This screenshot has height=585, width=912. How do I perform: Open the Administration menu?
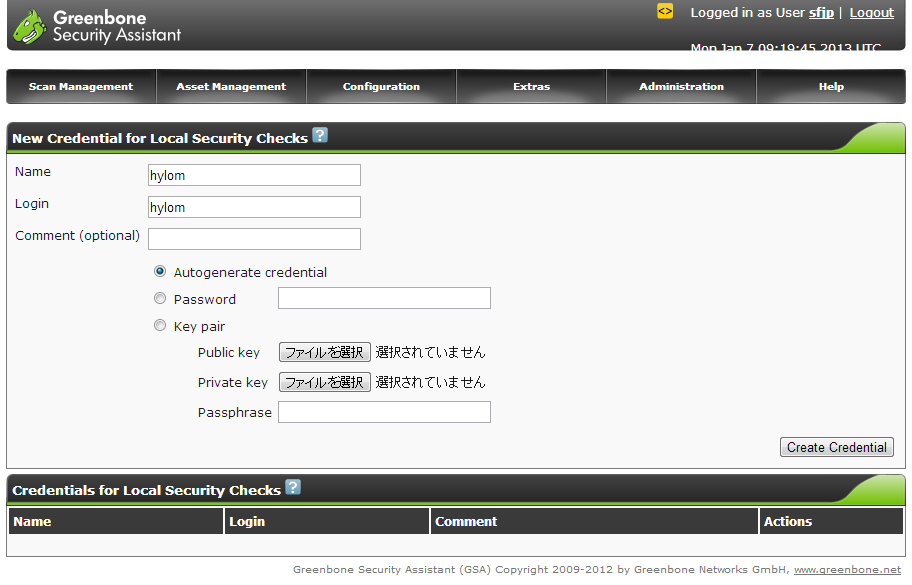[x=681, y=87]
